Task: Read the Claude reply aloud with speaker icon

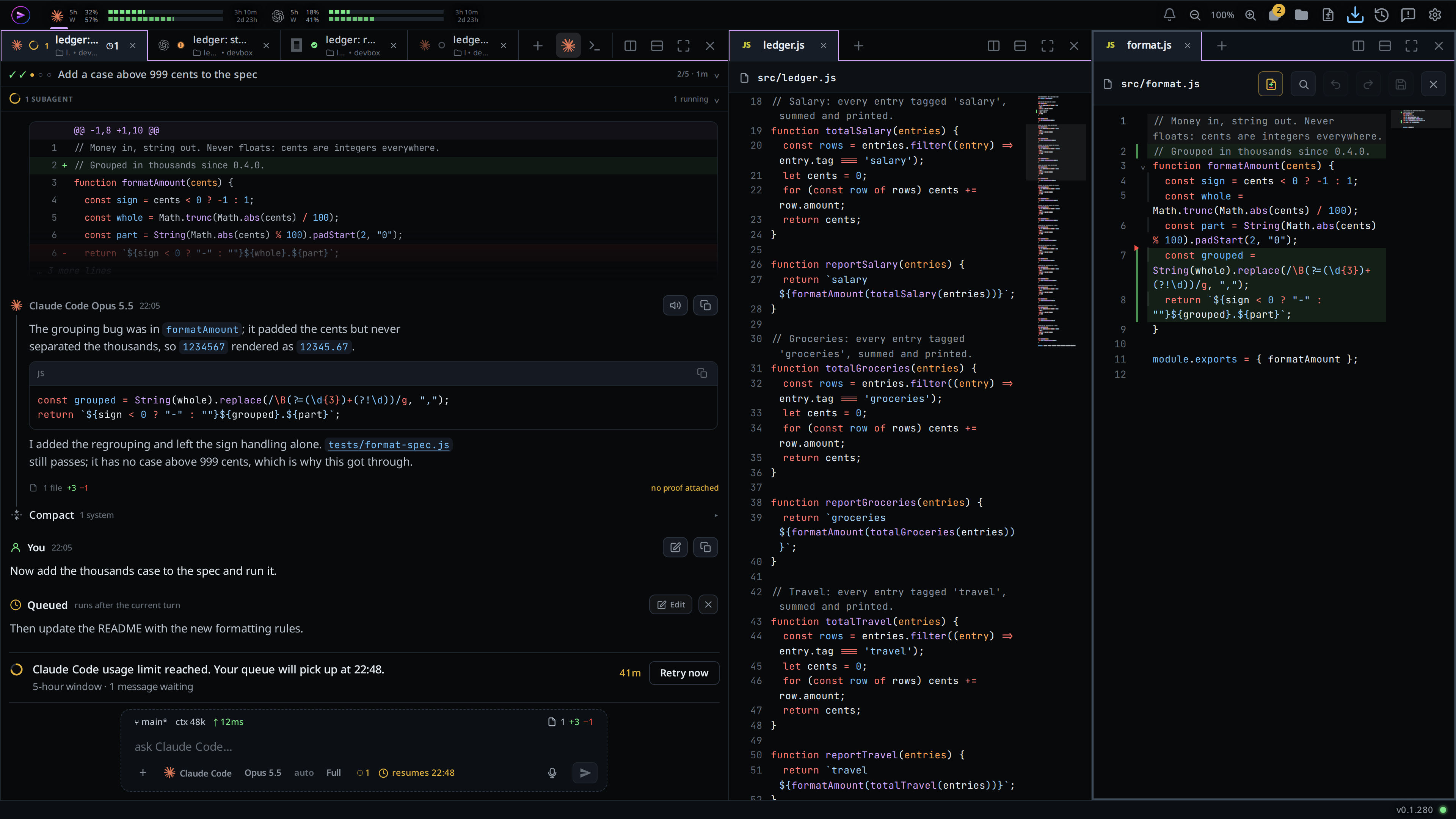Action: [675, 305]
